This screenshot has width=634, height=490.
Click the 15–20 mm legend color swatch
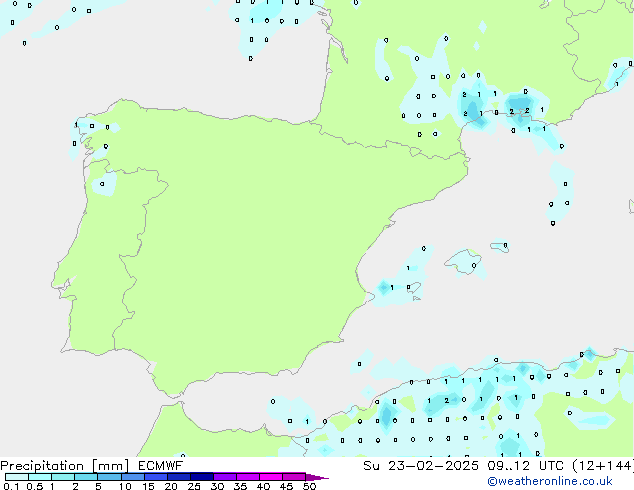click(155, 477)
